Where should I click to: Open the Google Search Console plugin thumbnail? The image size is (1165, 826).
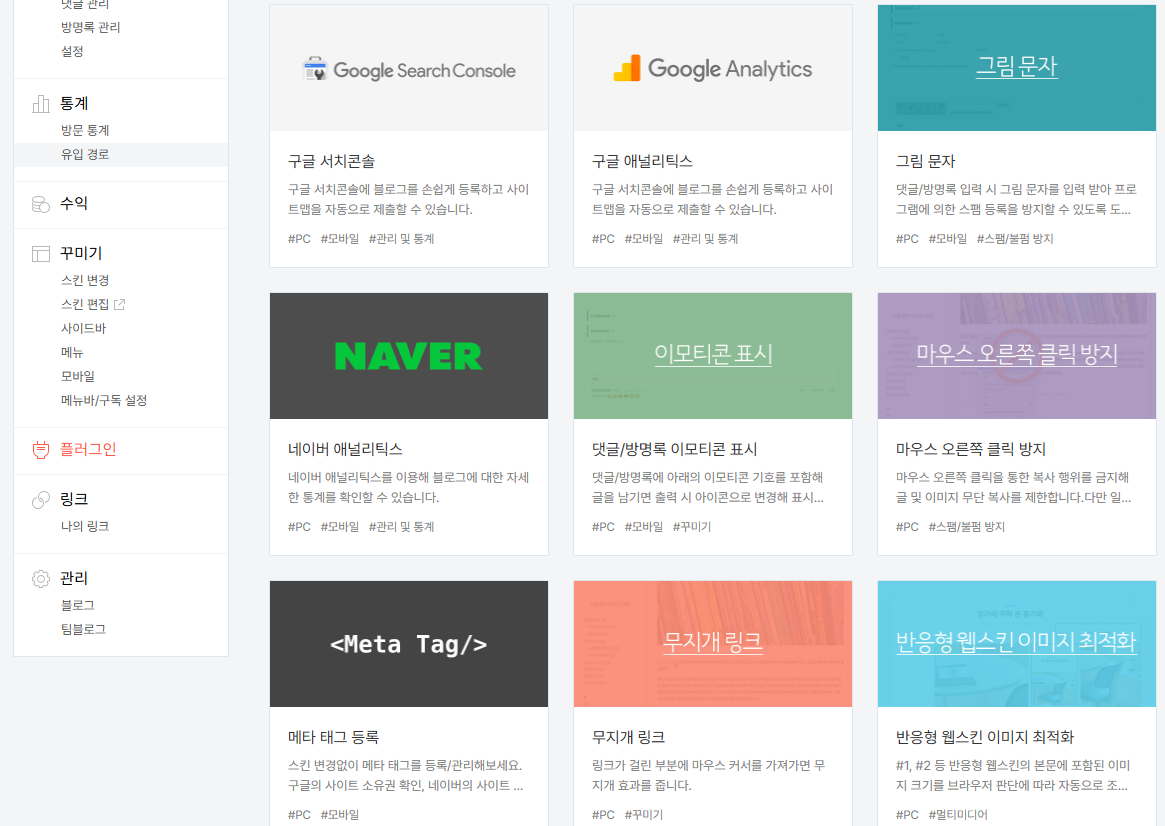click(409, 68)
